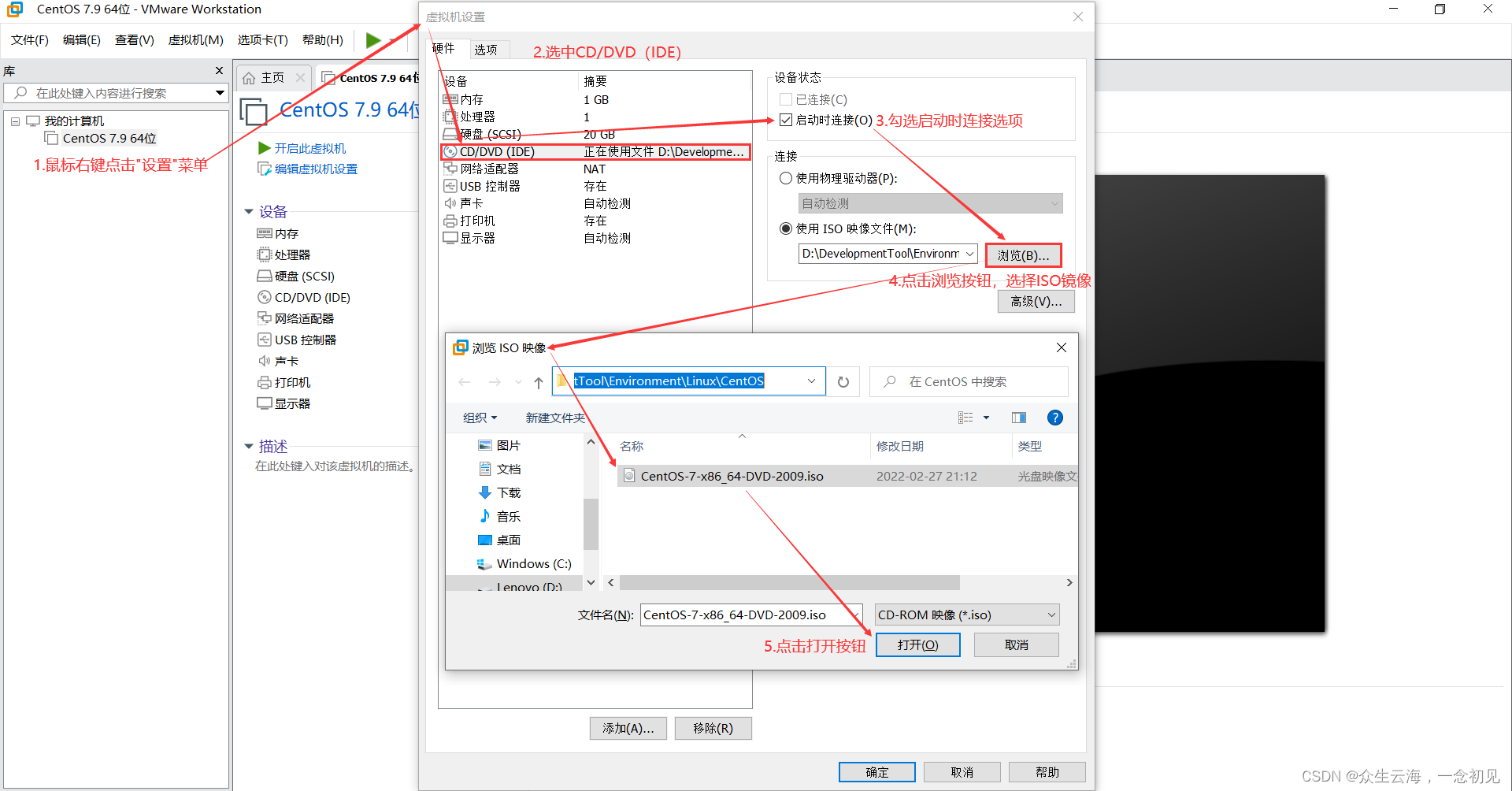Image resolution: width=1512 pixels, height=791 pixels.
Task: Click the 文件名(N) input field
Action: 752,615
